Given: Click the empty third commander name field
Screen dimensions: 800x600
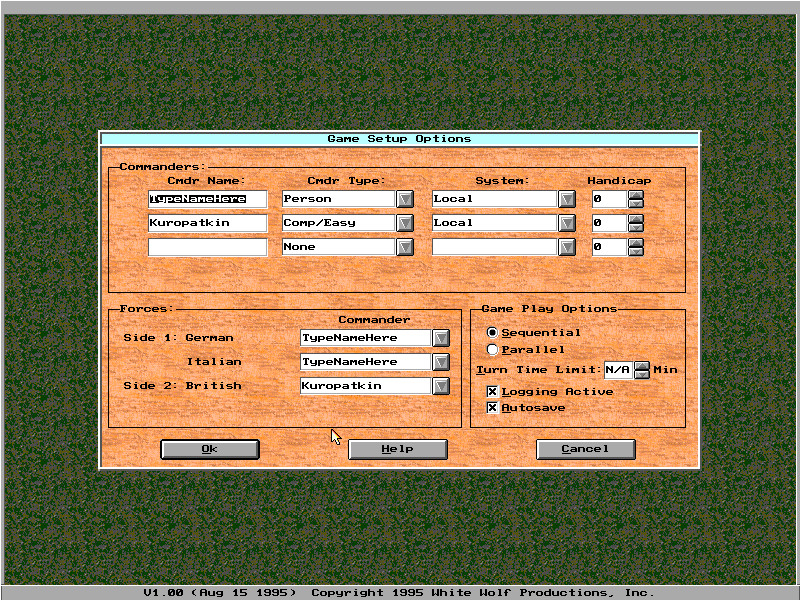Looking at the screenshot, I should [208, 247].
